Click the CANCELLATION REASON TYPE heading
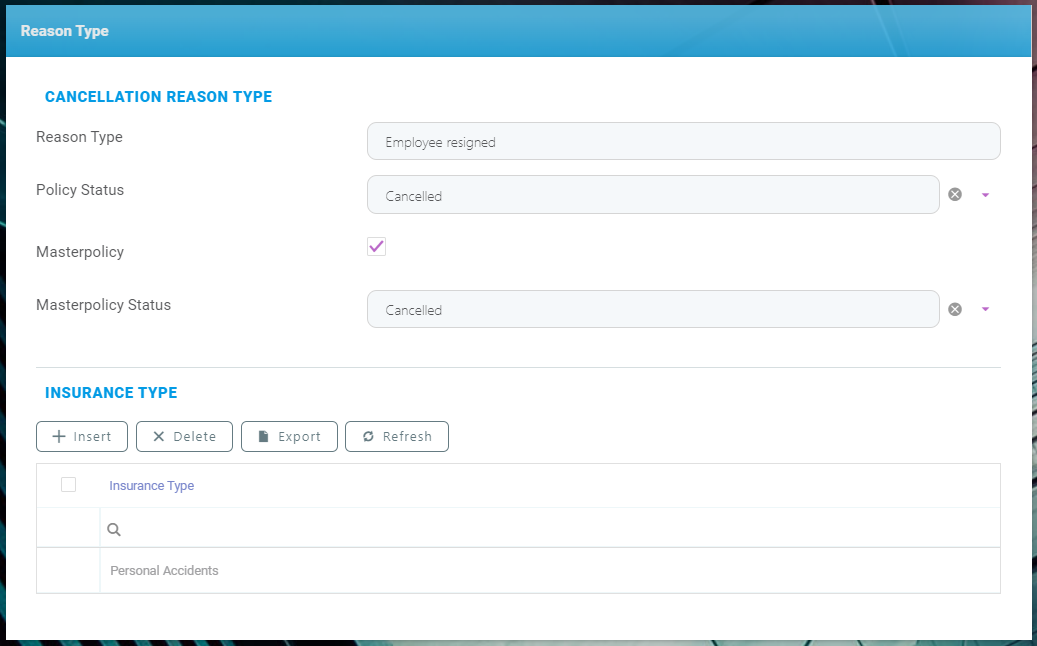The width and height of the screenshot is (1037, 646). tap(158, 97)
